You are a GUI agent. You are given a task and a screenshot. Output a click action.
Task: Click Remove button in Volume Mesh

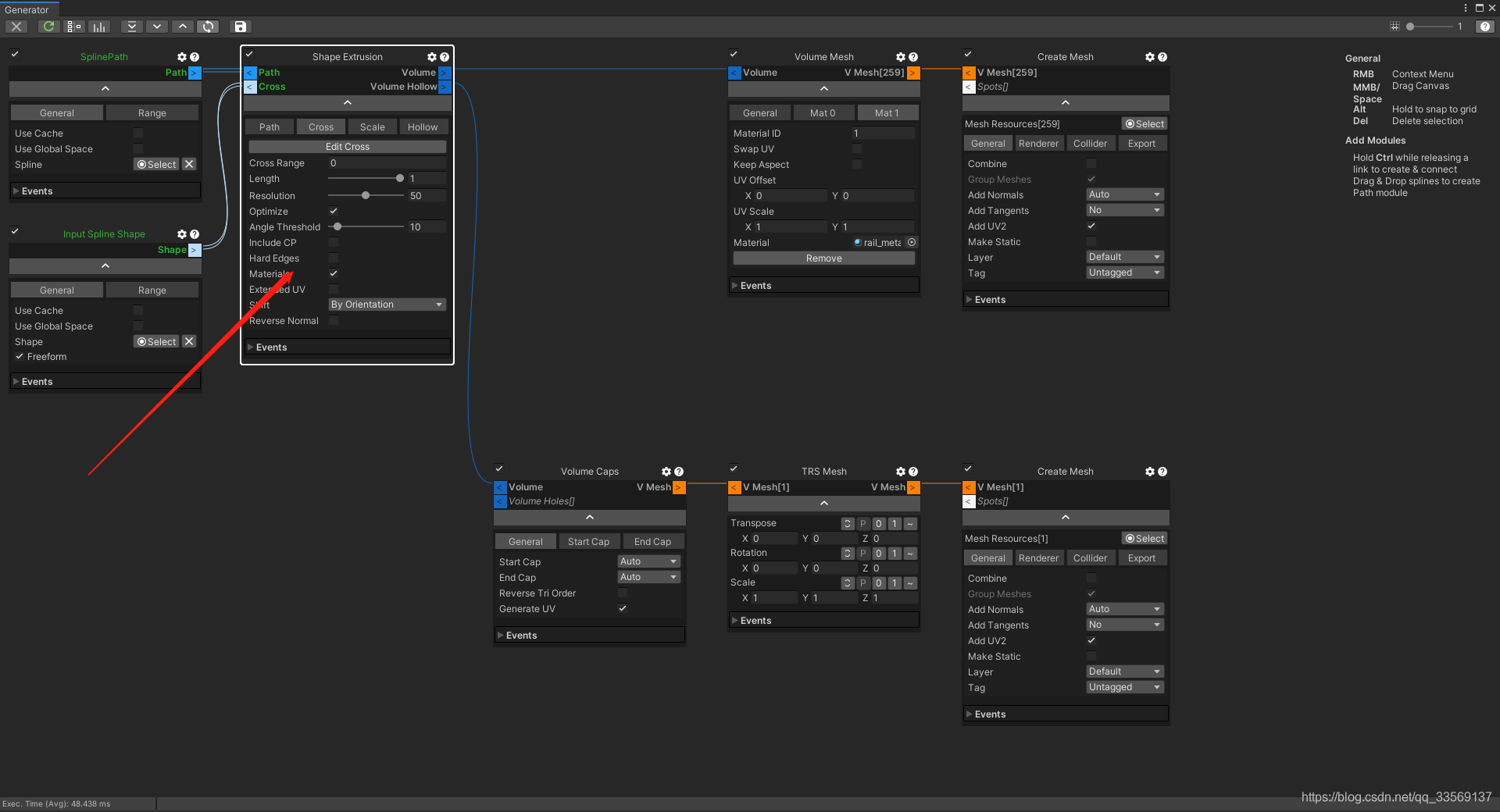click(823, 258)
